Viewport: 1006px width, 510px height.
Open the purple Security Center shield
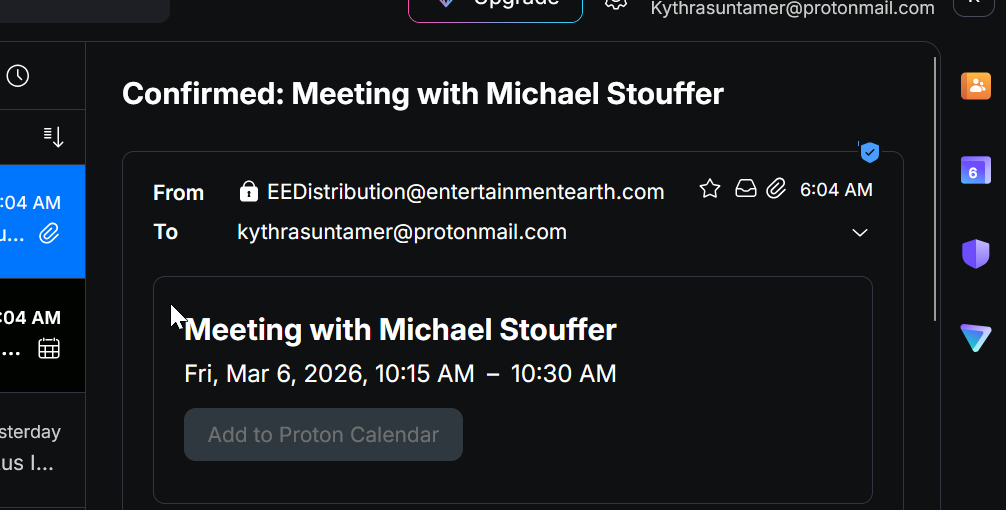click(975, 254)
